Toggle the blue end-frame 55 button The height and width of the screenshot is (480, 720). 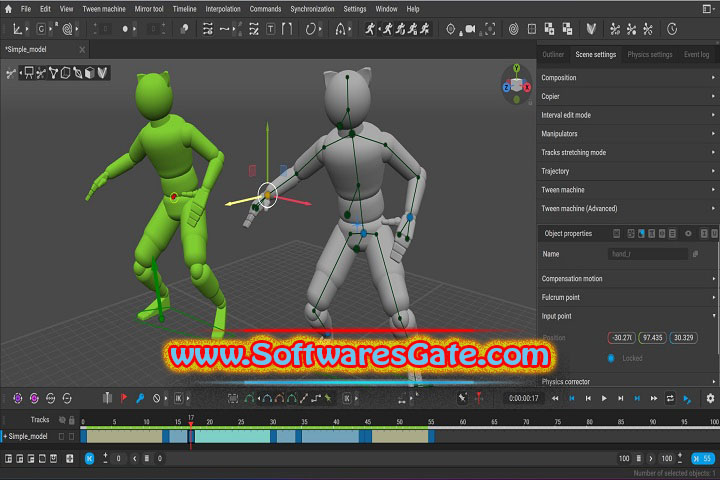(x=703, y=458)
